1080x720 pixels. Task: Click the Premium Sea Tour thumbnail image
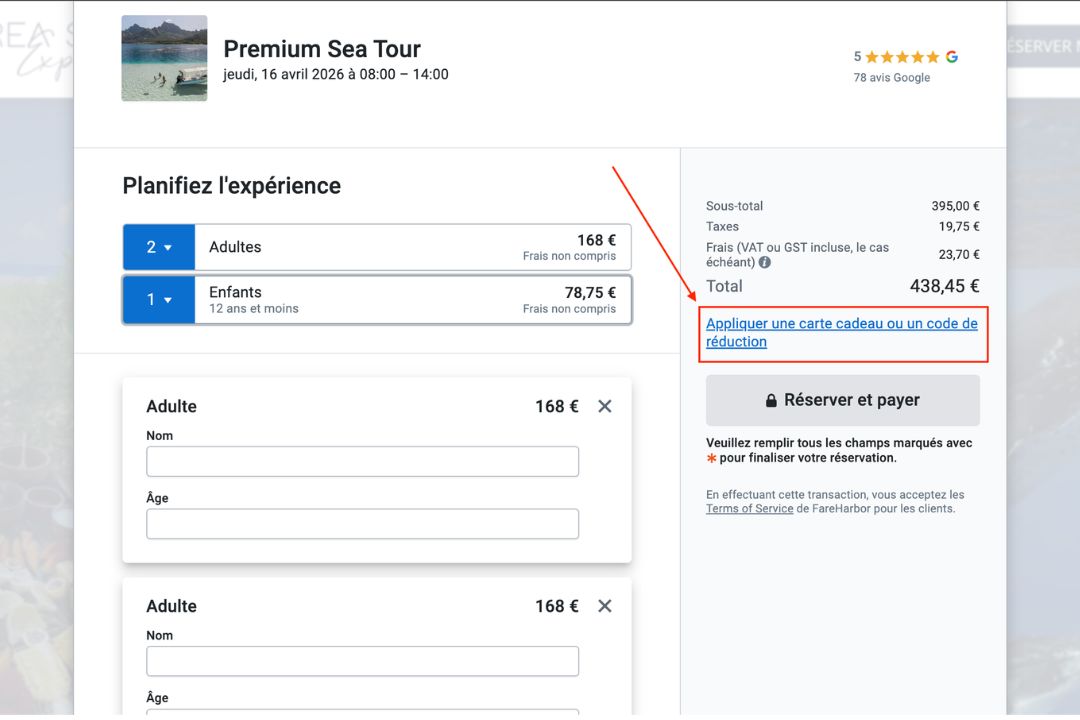pyautogui.click(x=164, y=58)
